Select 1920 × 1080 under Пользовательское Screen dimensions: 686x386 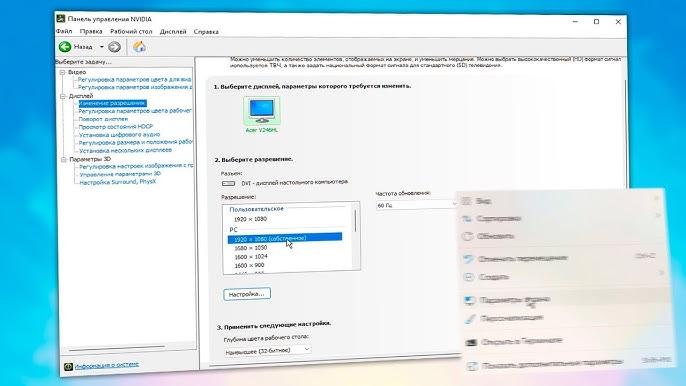coord(250,219)
